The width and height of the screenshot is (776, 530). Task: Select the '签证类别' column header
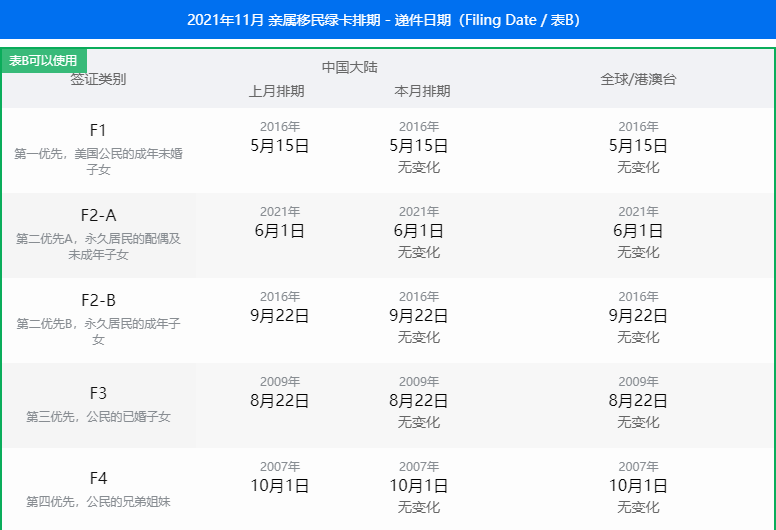click(98, 79)
